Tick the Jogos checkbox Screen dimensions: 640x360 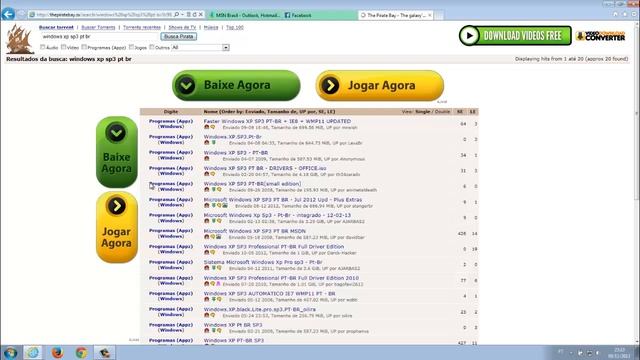pyautogui.click(x=131, y=47)
